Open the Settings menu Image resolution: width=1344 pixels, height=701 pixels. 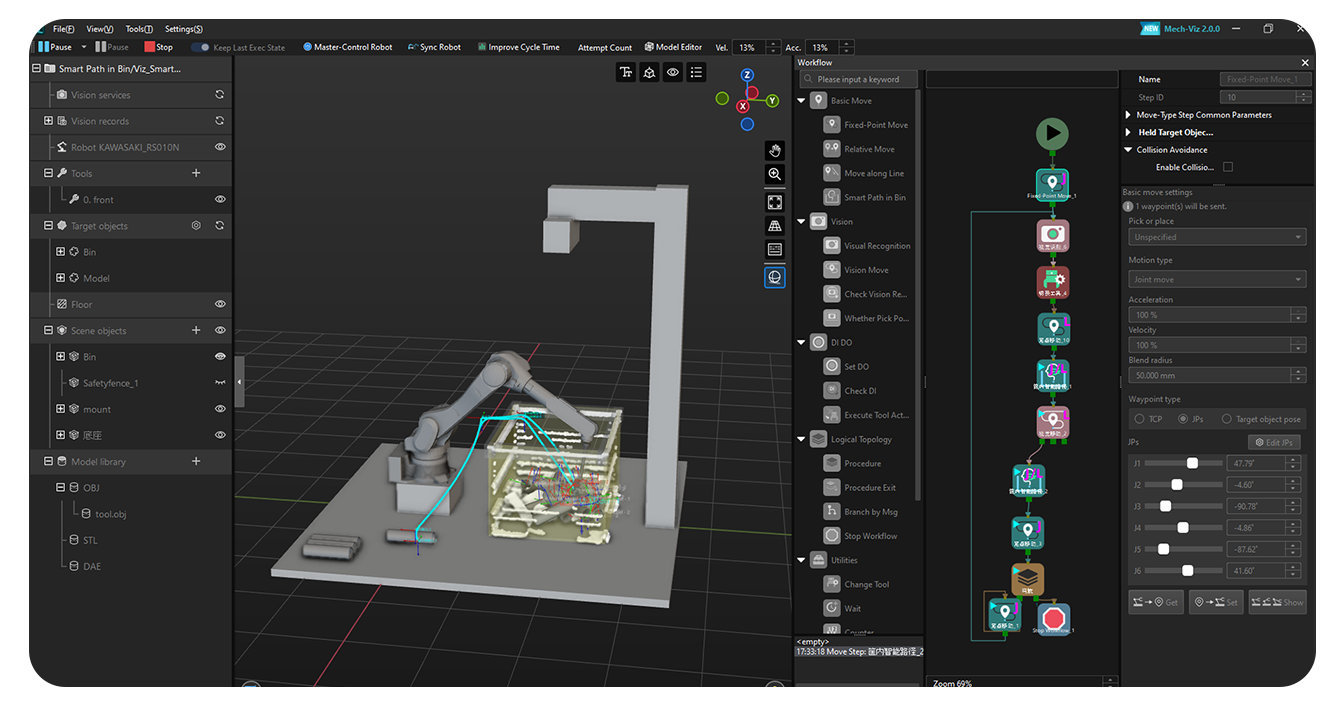pyautogui.click(x=183, y=29)
